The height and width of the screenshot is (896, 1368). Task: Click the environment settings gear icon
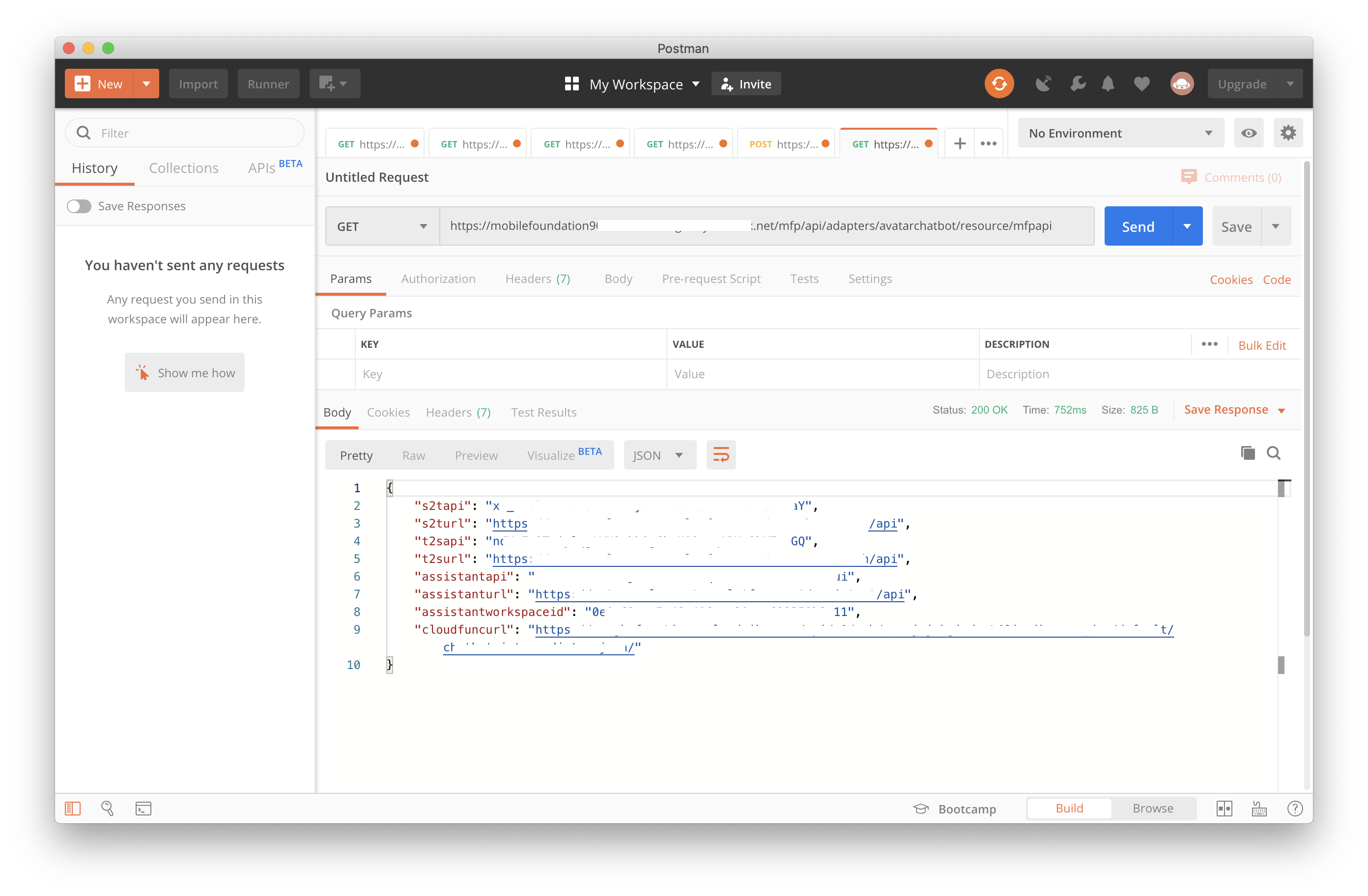pyautogui.click(x=1287, y=132)
